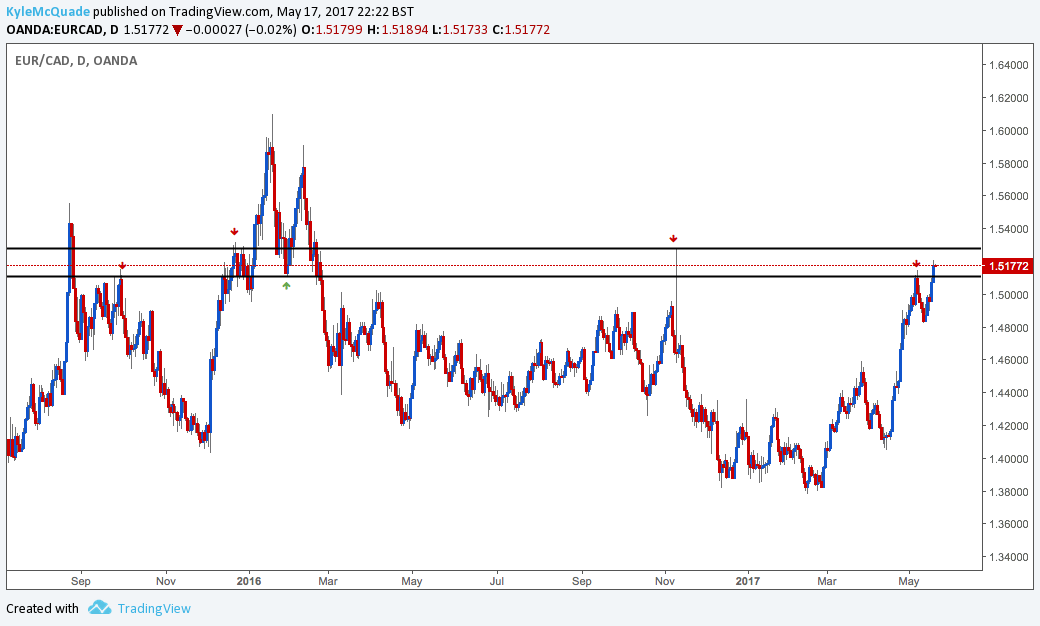This screenshot has height=626, width=1040.
Task: Click the 1.64000 price axis label
Action: pos(1008,65)
